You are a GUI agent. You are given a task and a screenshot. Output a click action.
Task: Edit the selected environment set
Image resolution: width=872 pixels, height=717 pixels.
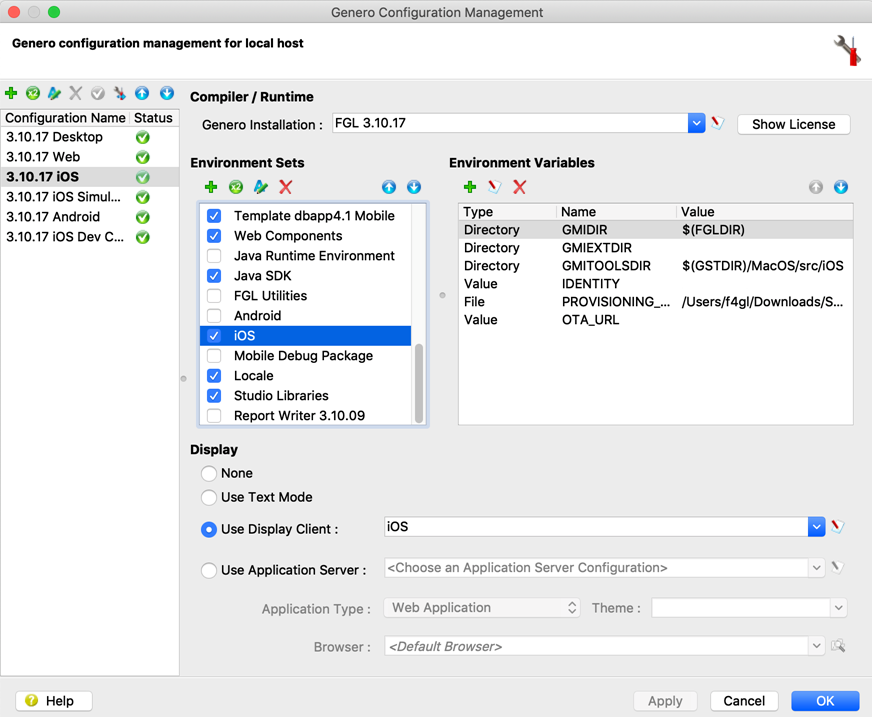click(x=260, y=187)
